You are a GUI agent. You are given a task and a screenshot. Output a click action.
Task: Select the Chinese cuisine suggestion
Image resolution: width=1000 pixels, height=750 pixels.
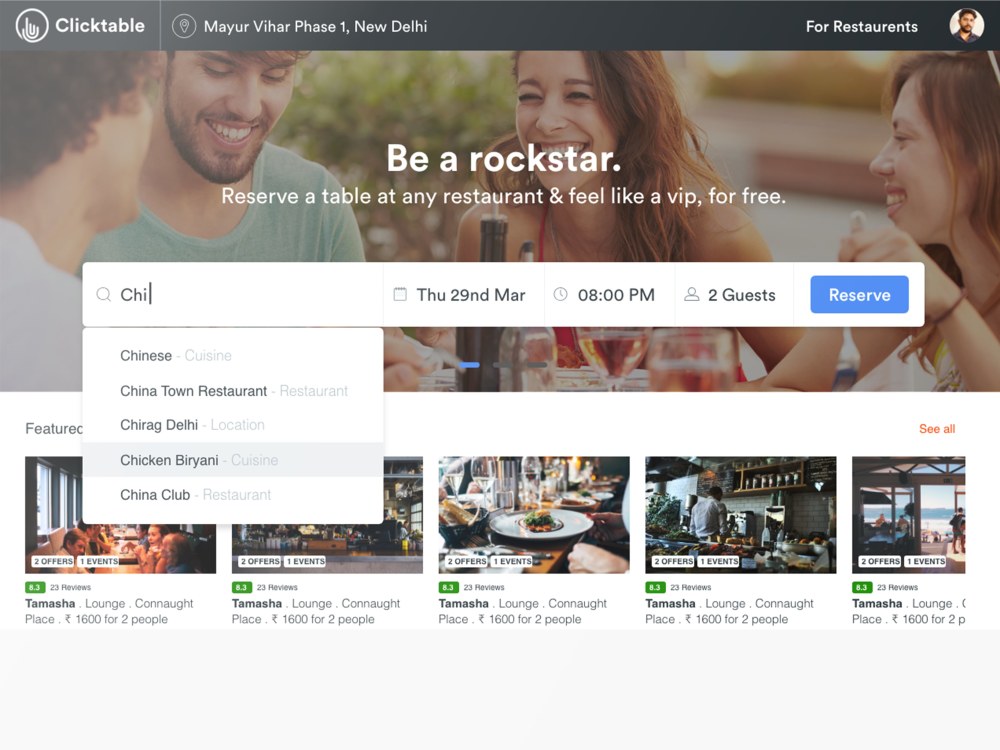[233, 355]
